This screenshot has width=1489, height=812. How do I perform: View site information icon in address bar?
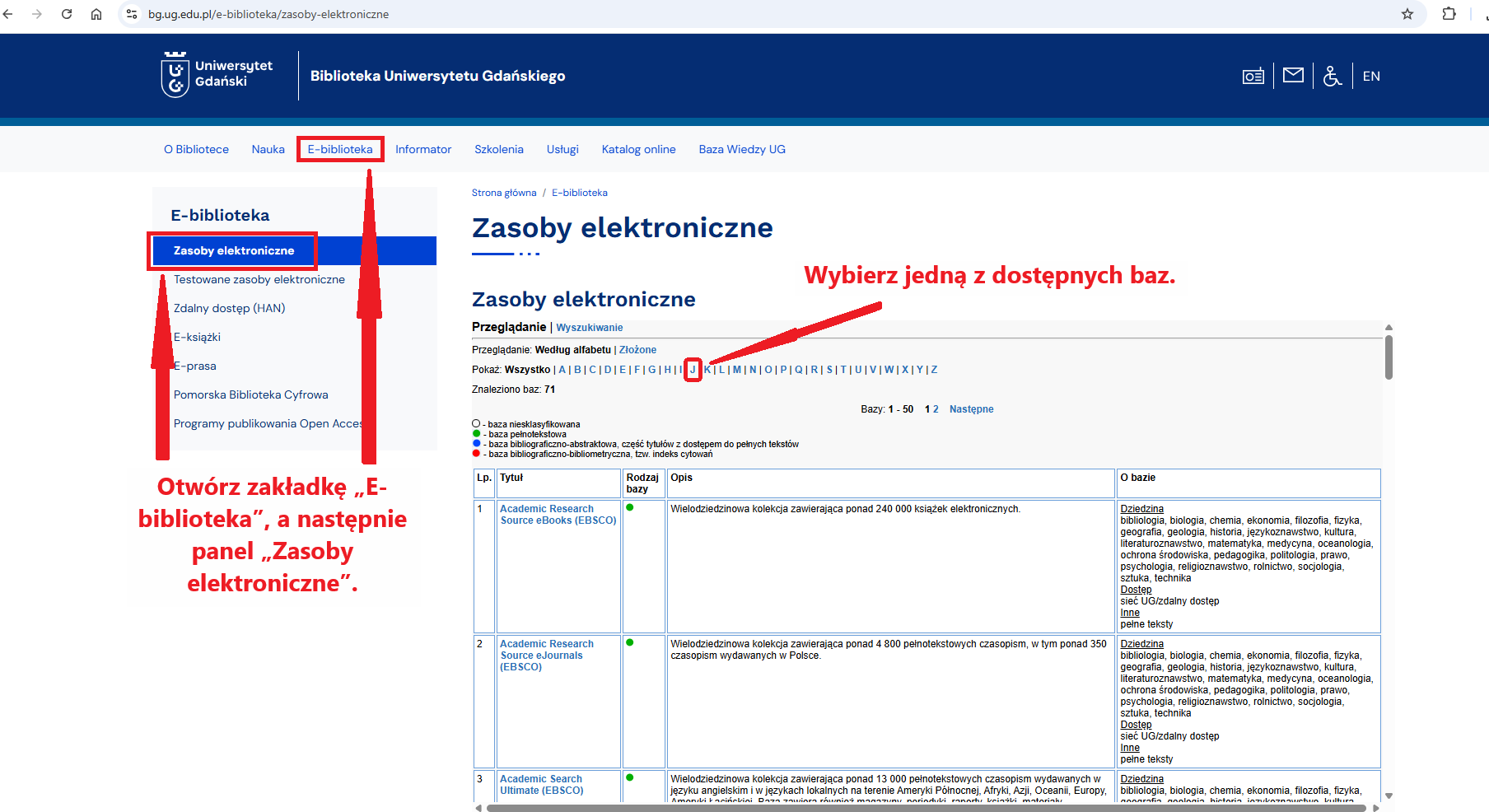click(132, 14)
